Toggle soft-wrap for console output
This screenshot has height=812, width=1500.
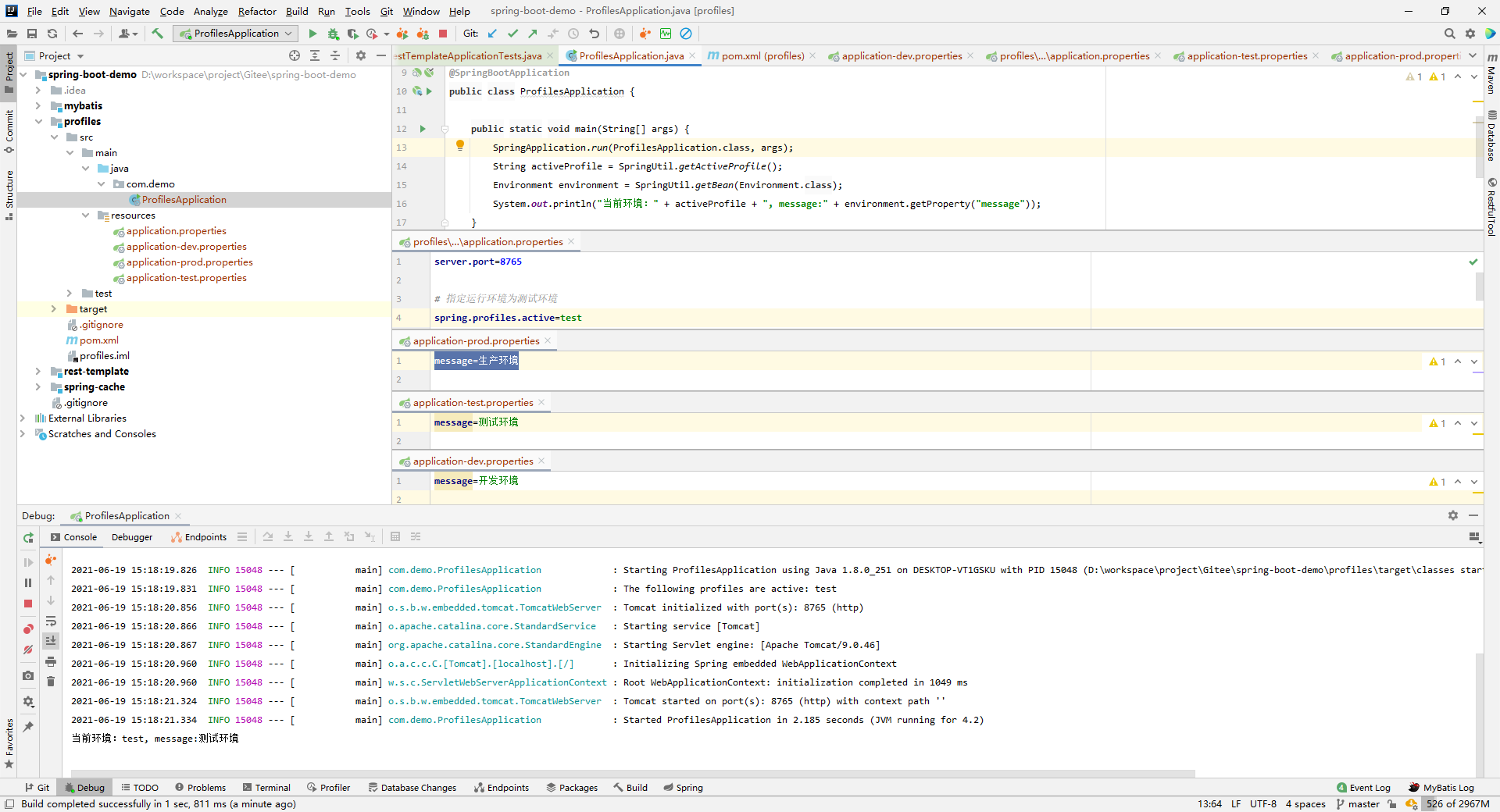[x=51, y=622]
